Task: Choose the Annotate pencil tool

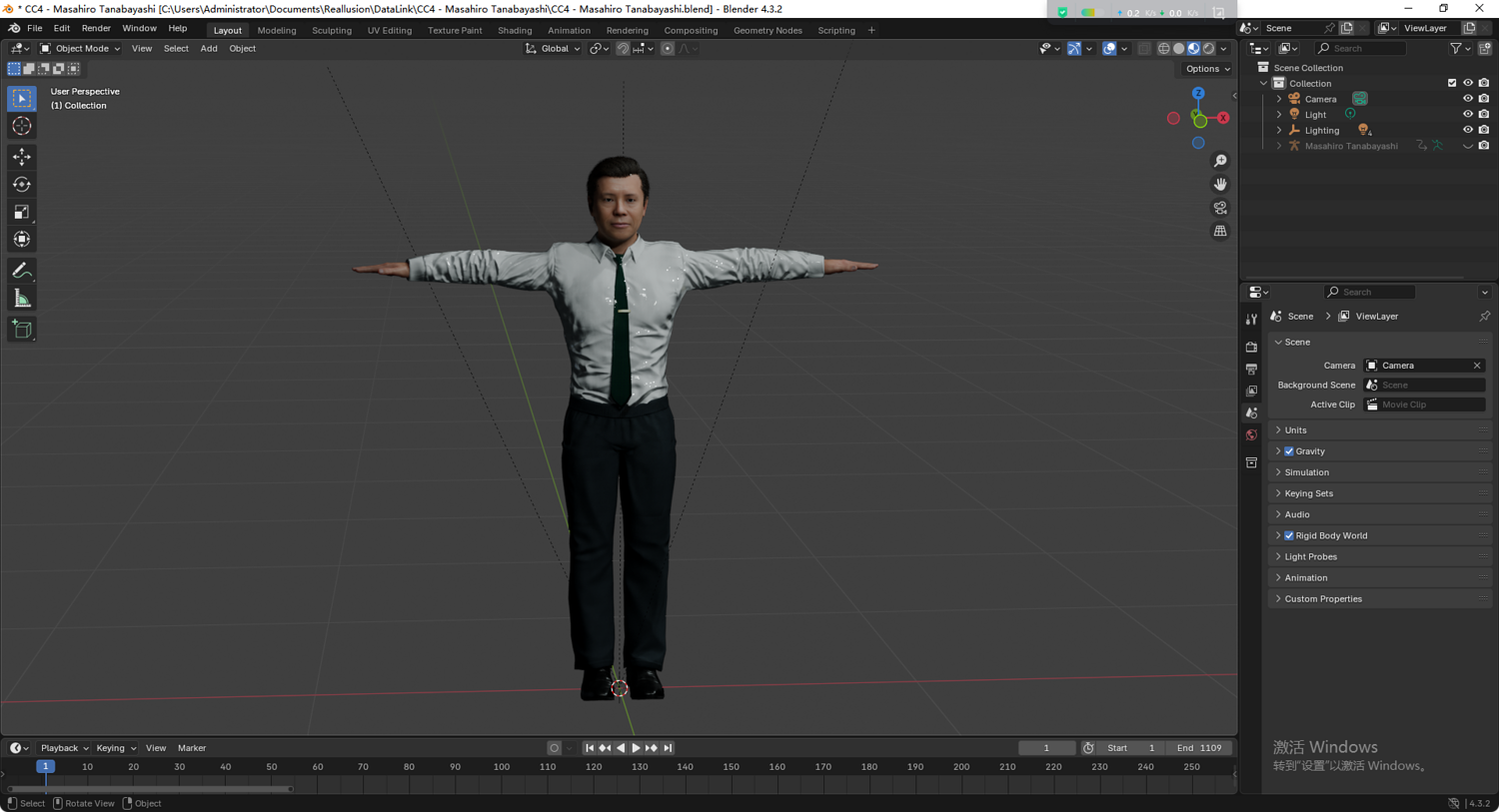Action: click(x=22, y=271)
